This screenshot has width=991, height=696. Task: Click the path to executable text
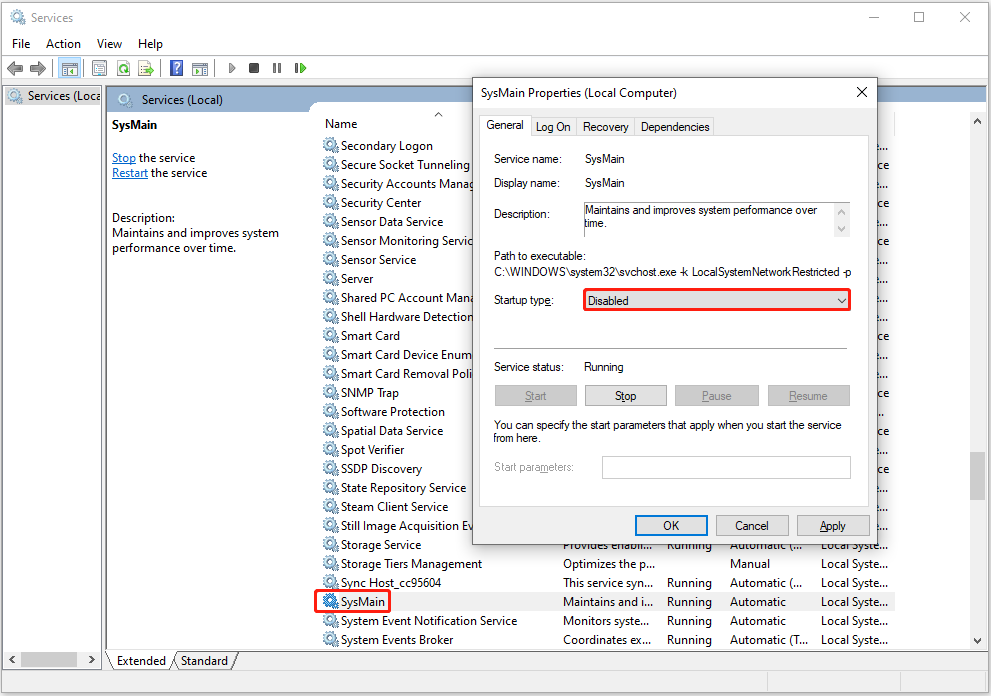click(x=672, y=272)
